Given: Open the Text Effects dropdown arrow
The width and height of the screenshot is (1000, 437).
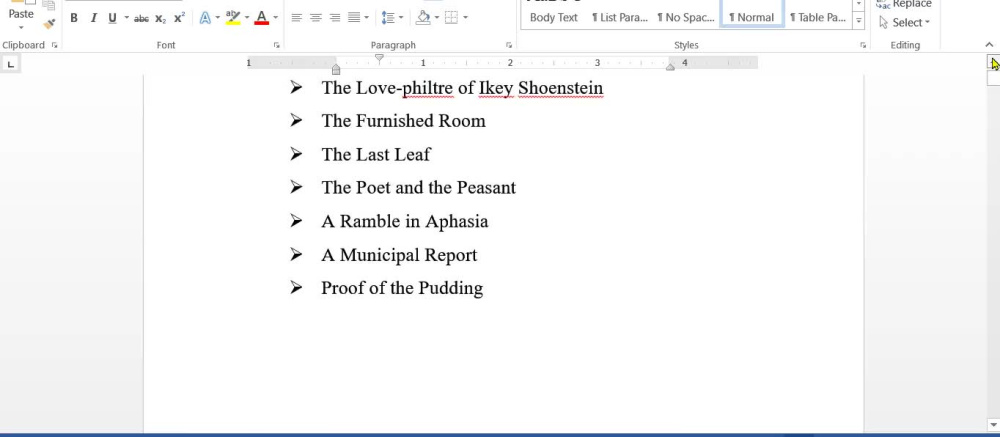Looking at the screenshot, I should point(218,18).
